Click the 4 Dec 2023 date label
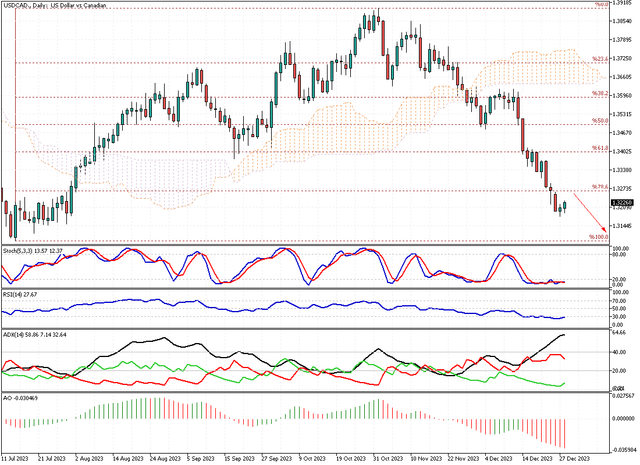Image resolution: width=640 pixels, height=465 pixels. tap(498, 459)
